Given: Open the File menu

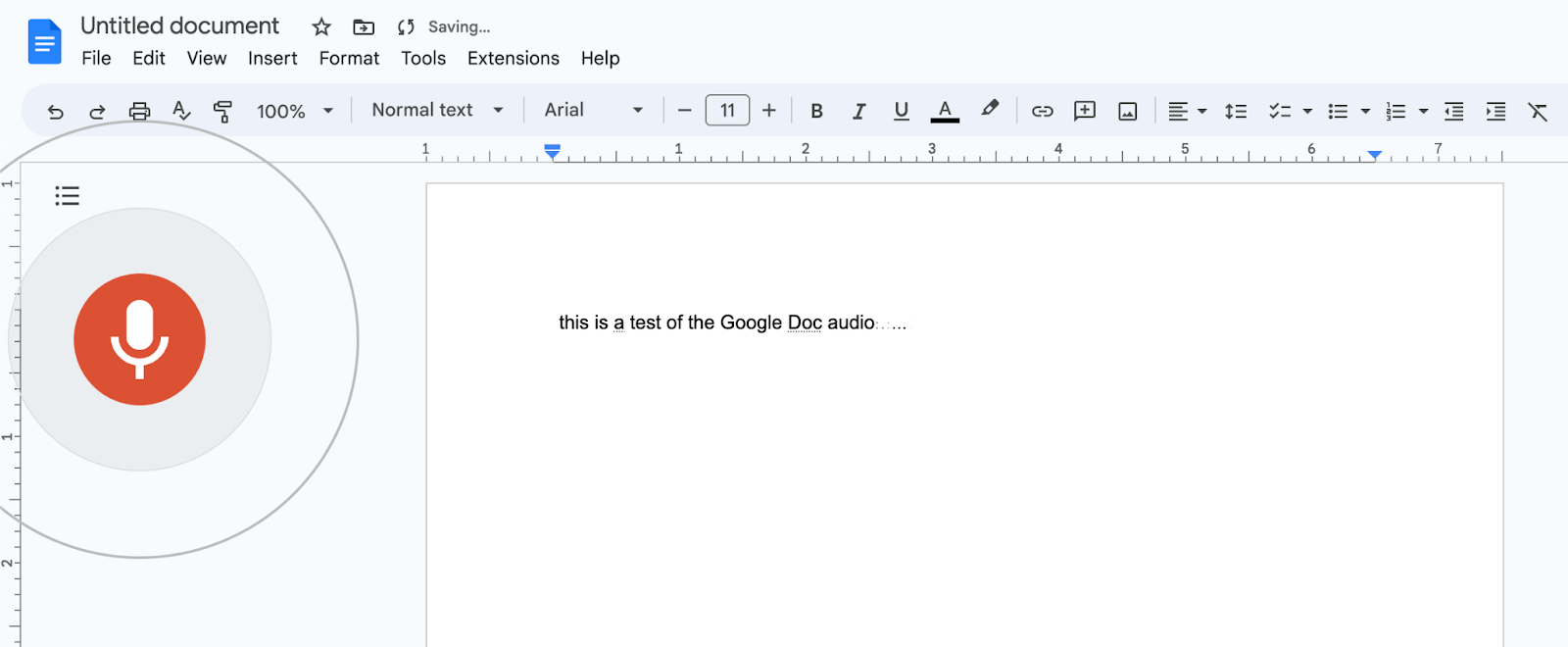Looking at the screenshot, I should coord(96,58).
